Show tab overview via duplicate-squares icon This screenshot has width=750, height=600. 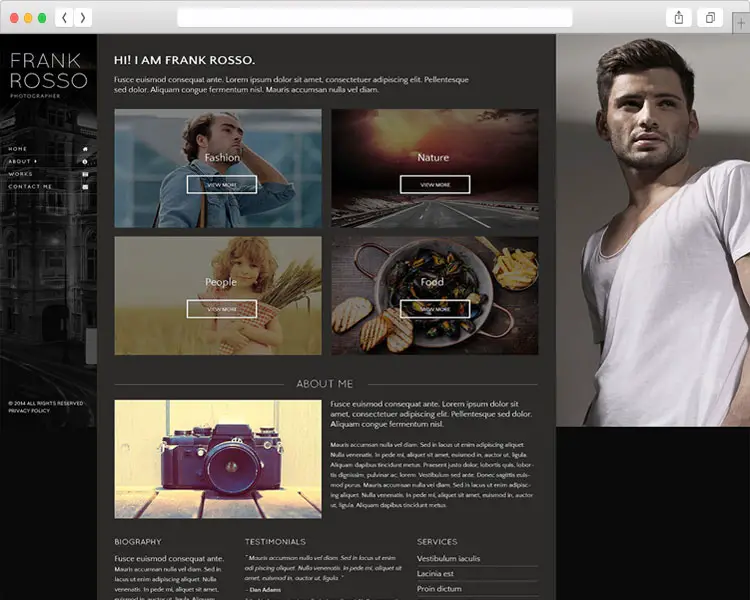pos(710,18)
